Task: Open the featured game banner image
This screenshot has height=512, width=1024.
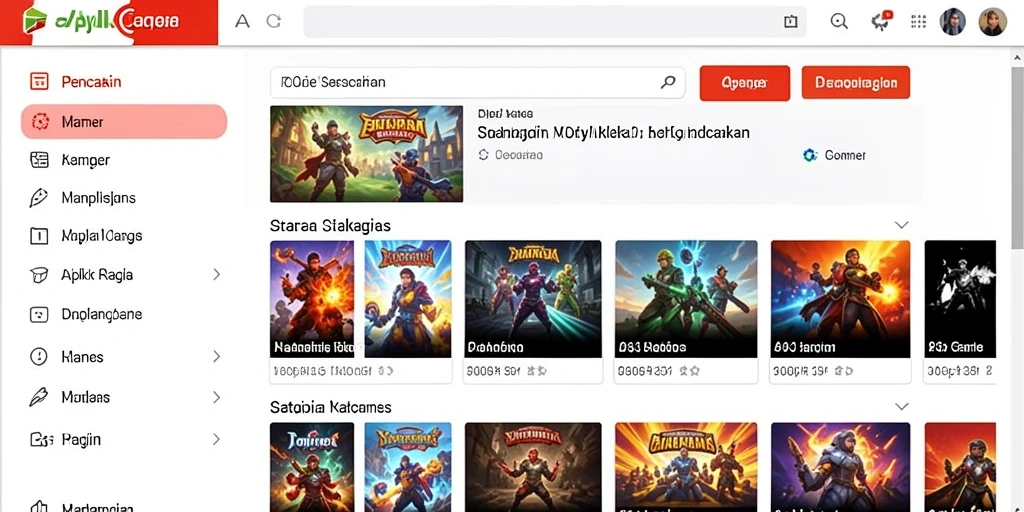Action: click(x=366, y=153)
